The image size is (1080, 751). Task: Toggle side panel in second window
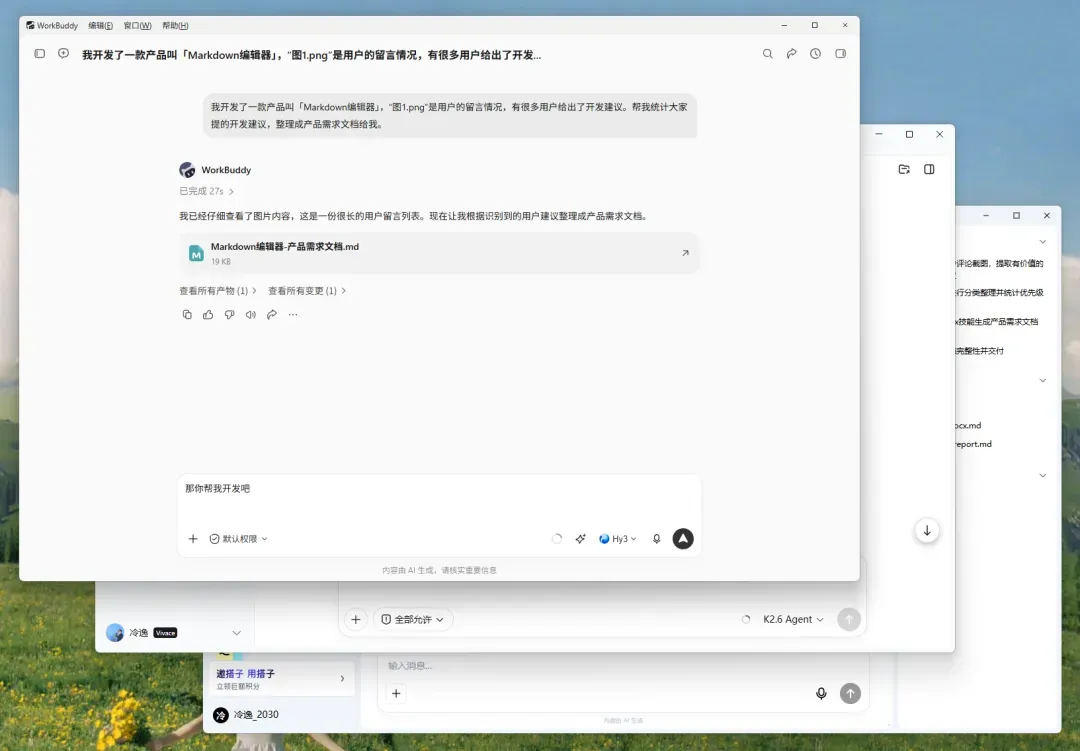click(x=929, y=169)
